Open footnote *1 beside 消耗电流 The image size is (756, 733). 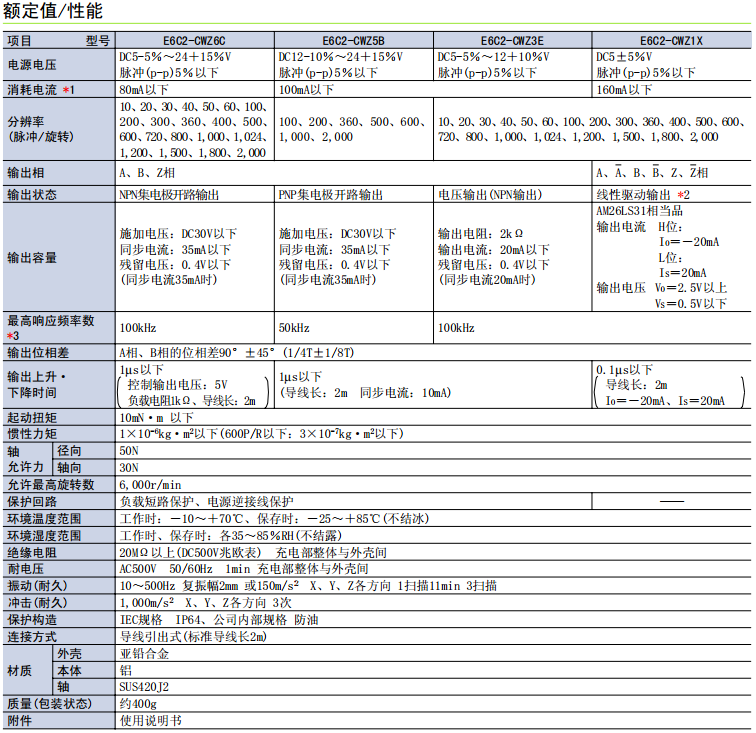pos(68,90)
